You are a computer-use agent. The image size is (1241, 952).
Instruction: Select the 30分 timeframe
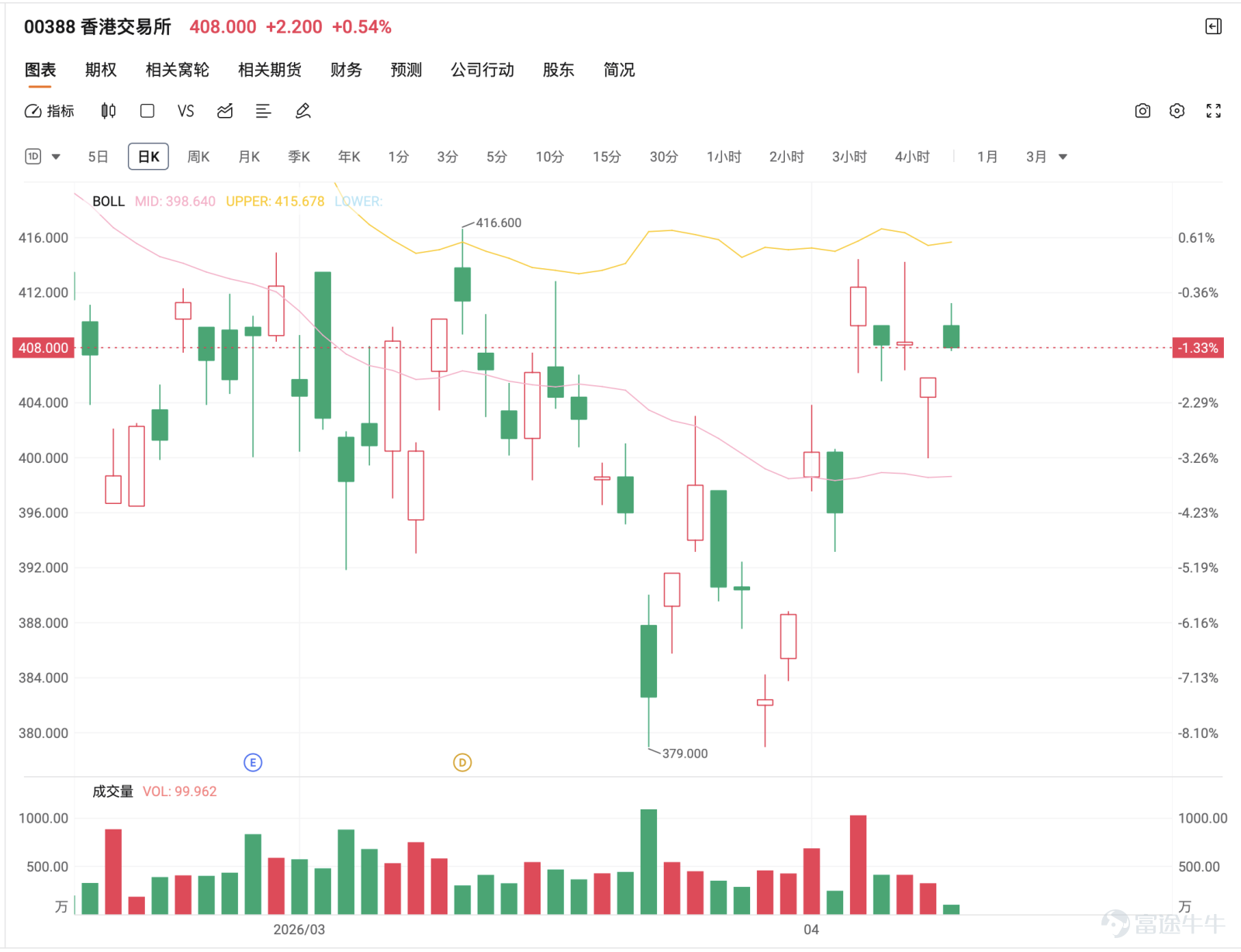[x=664, y=157]
